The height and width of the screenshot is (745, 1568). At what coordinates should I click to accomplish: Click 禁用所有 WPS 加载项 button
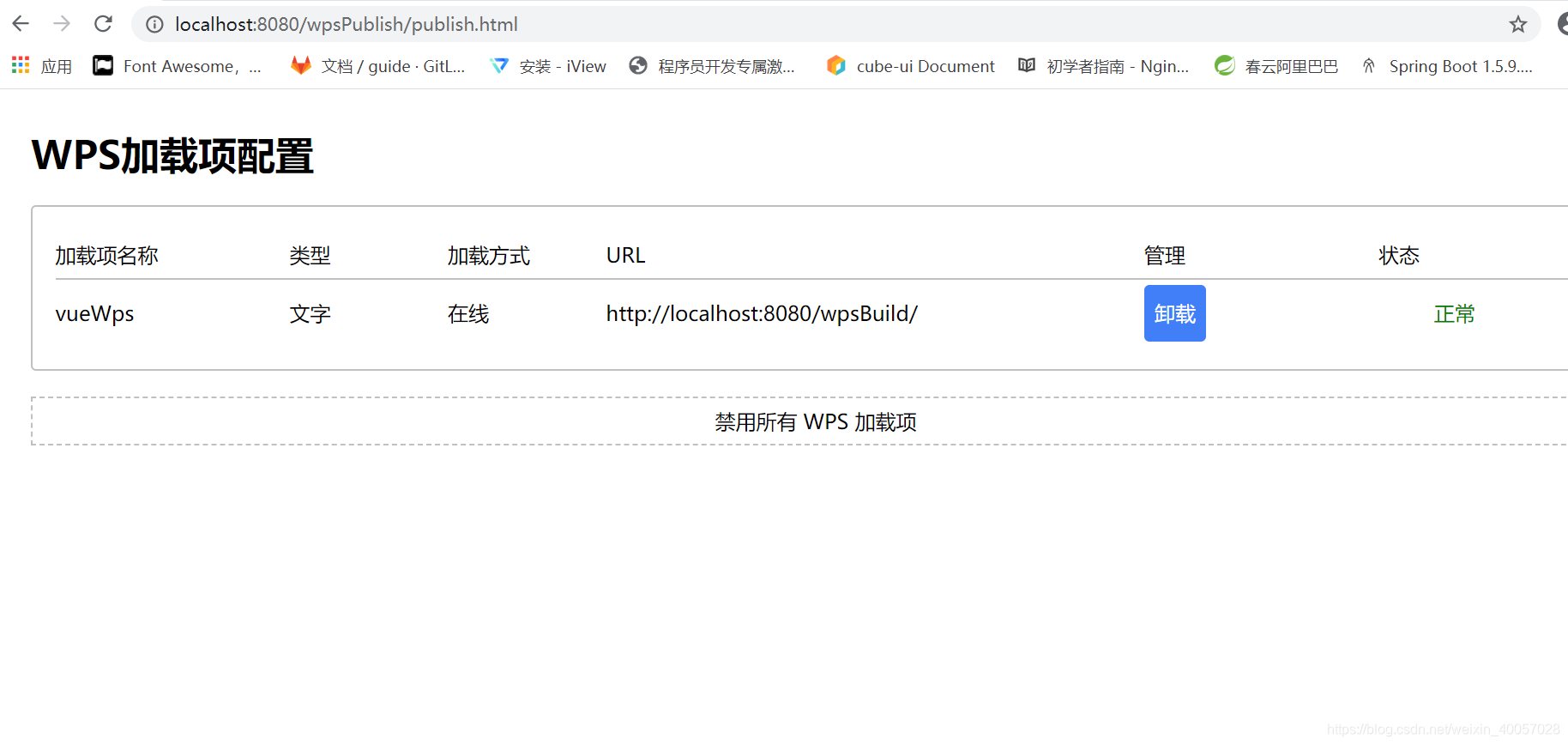(816, 421)
